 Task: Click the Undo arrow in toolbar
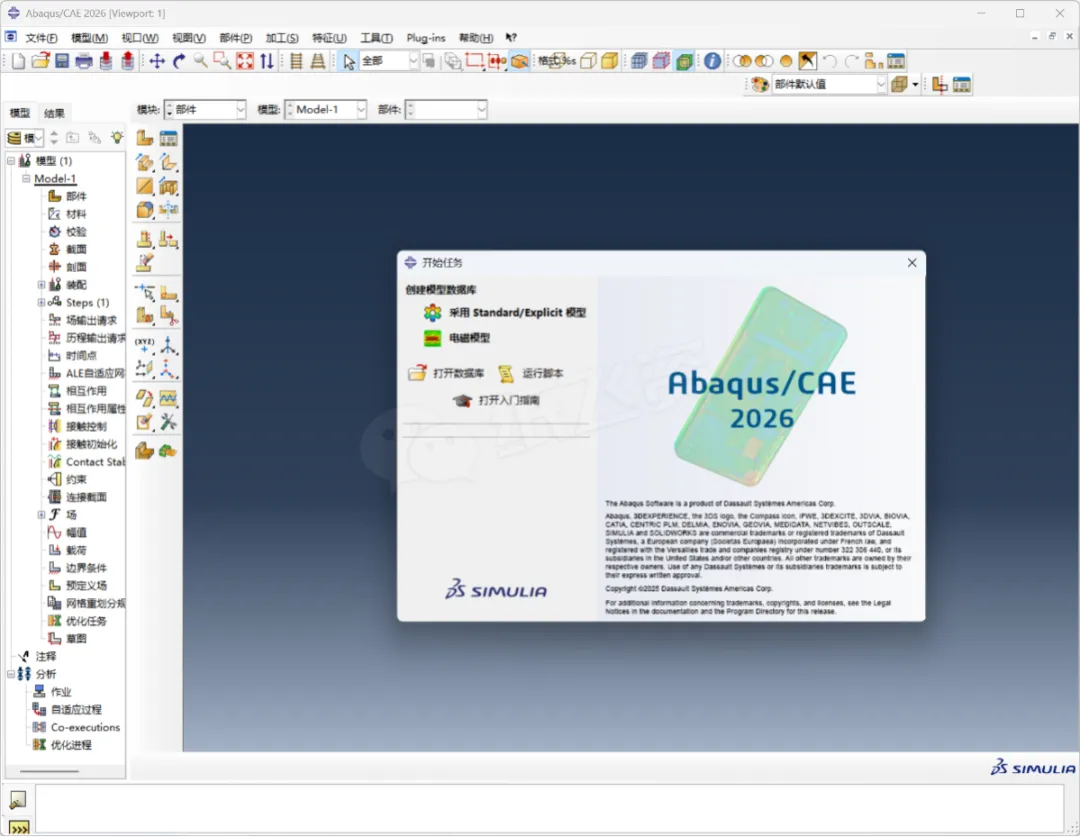pos(830,61)
